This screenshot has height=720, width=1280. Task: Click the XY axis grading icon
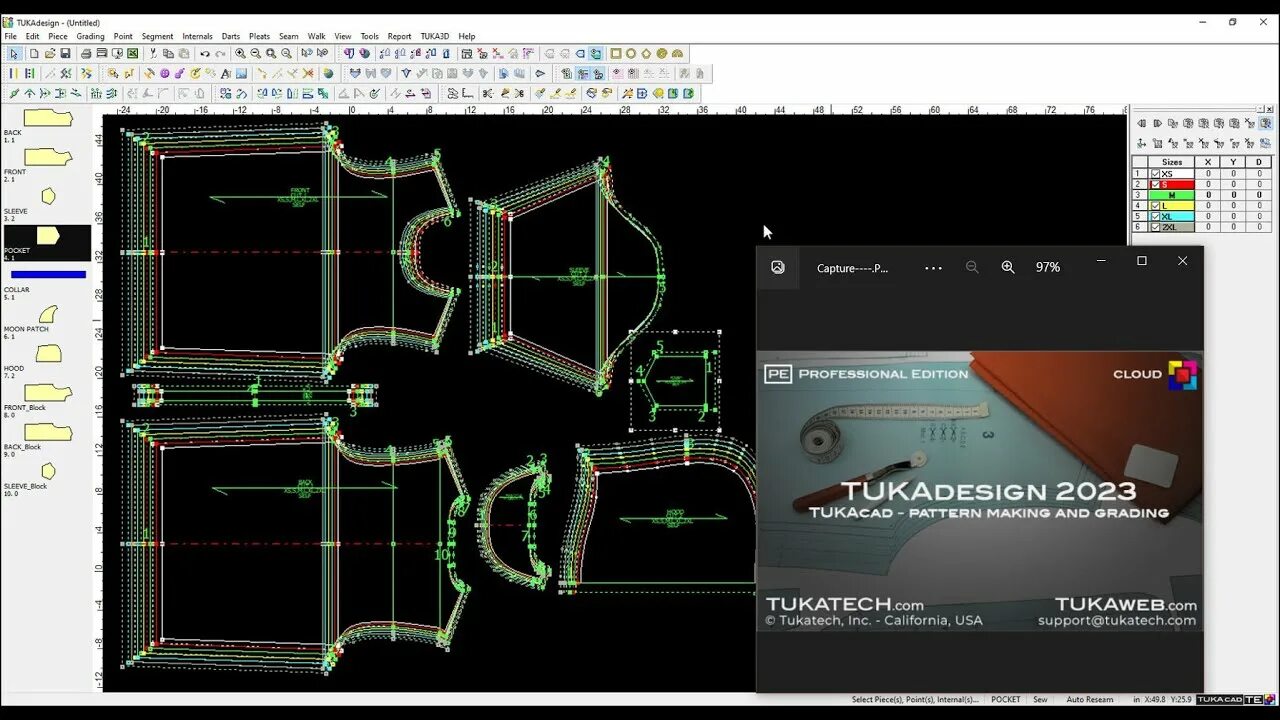click(1142, 143)
